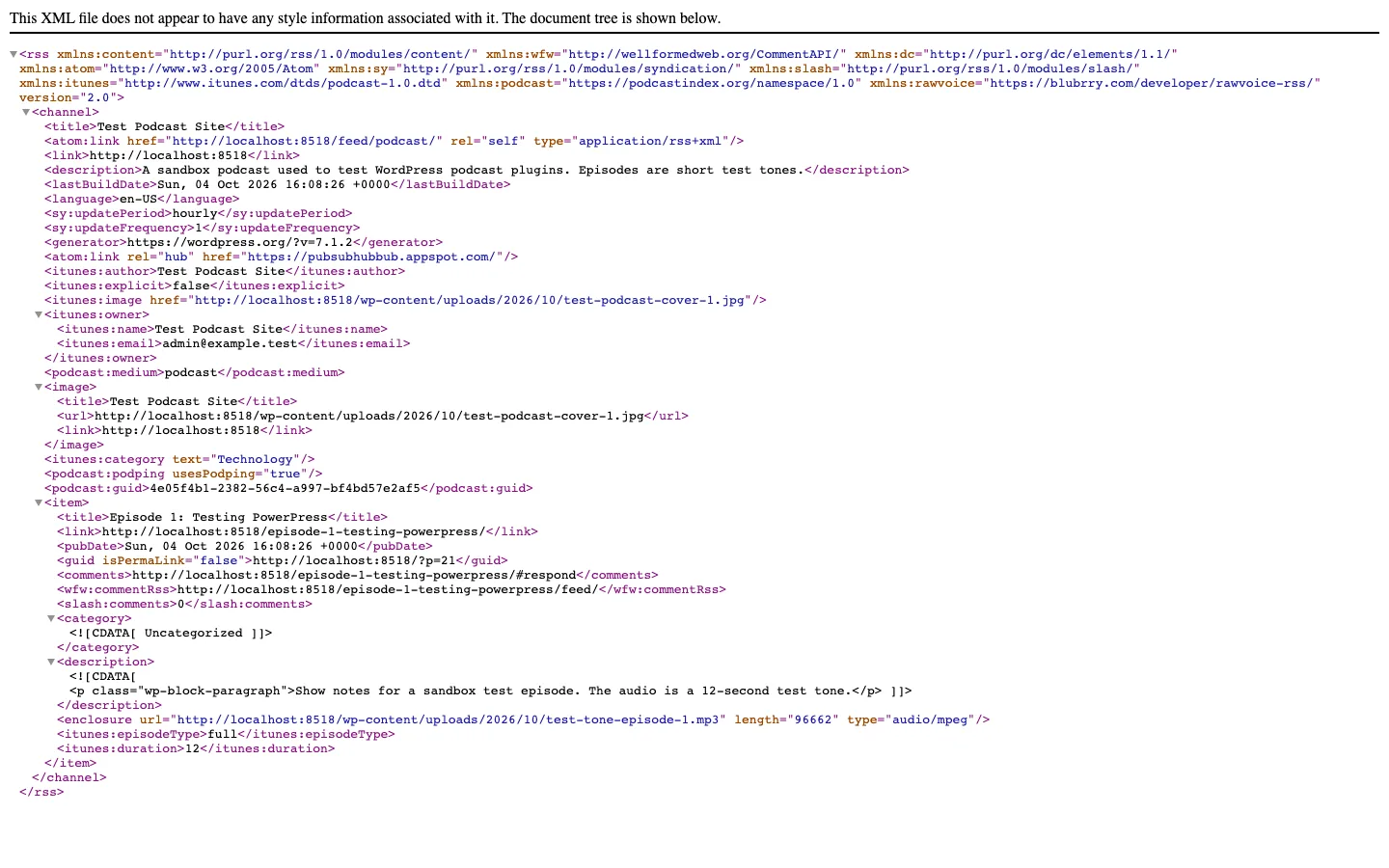The image size is (1389, 868).
Task: Collapse the image element triangle
Action: [39, 388]
